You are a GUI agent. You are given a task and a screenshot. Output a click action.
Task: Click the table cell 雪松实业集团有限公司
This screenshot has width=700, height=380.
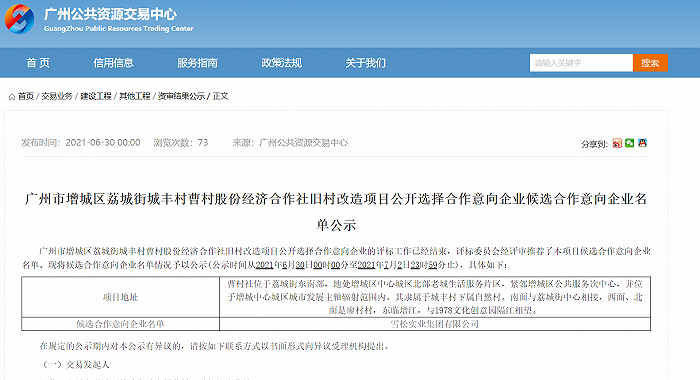tap(435, 324)
